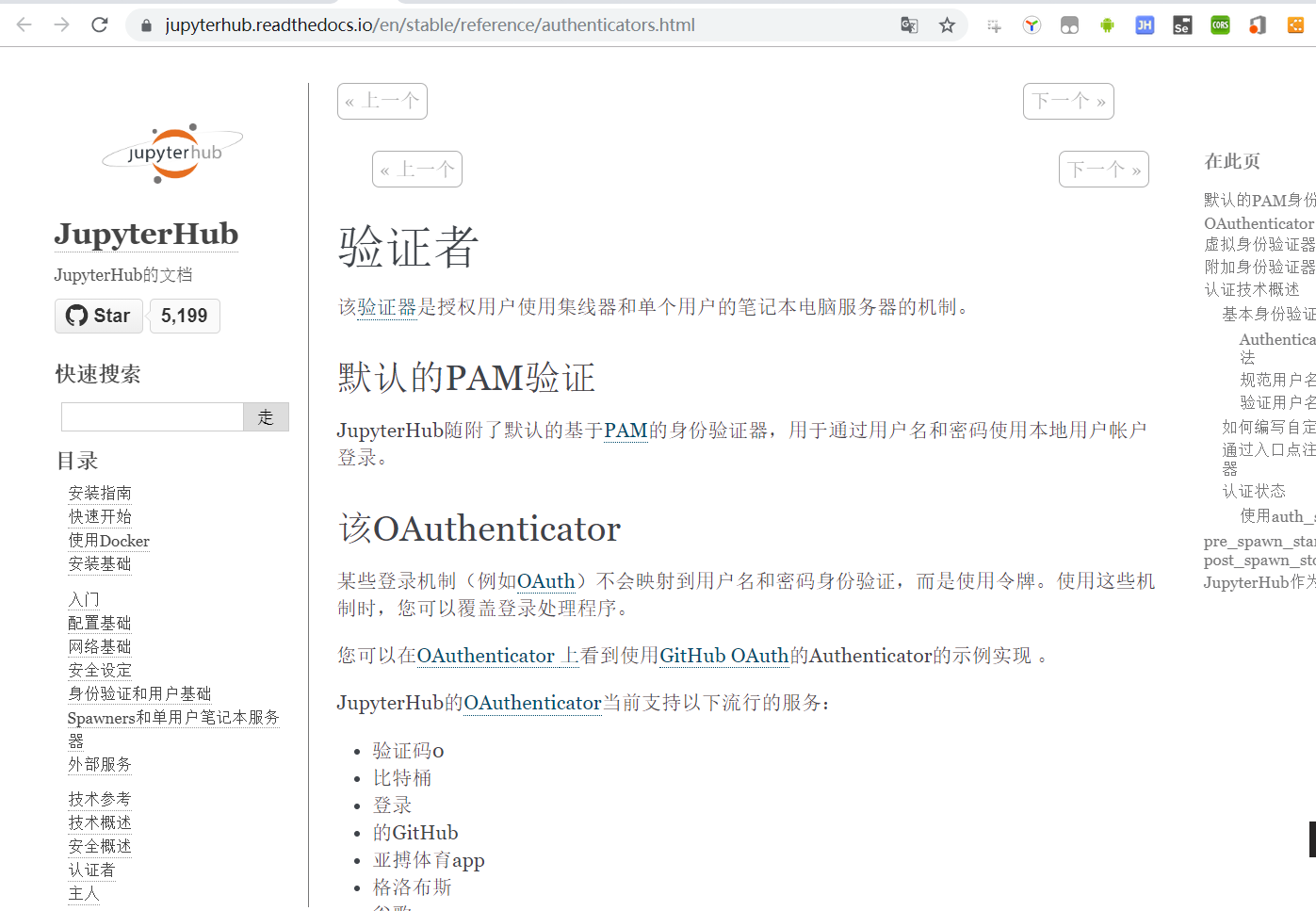Image resolution: width=1316 pixels, height=911 pixels.
Task: Open 比特桶 in the services list
Action: coord(402,778)
